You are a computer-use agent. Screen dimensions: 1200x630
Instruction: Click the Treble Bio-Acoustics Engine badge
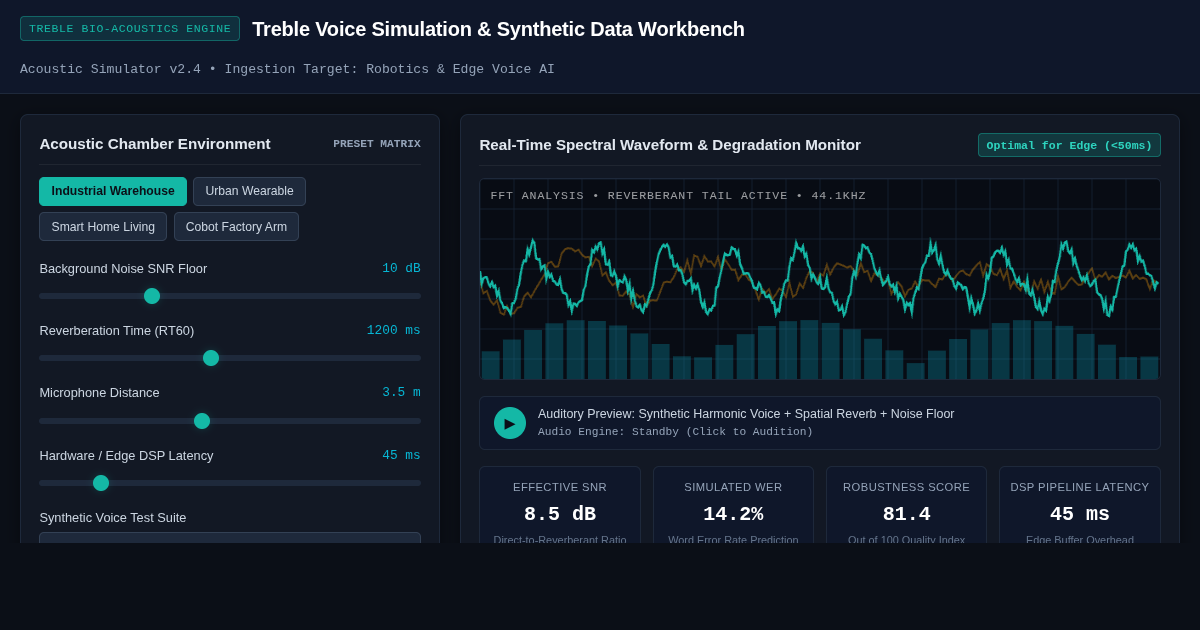point(130,29)
